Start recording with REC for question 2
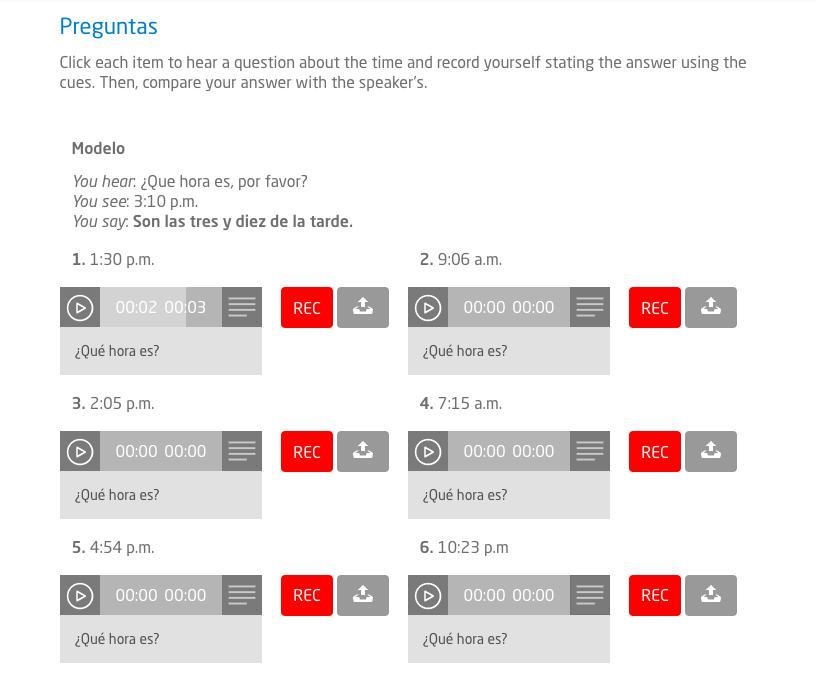This screenshot has width=816, height=686. click(655, 308)
